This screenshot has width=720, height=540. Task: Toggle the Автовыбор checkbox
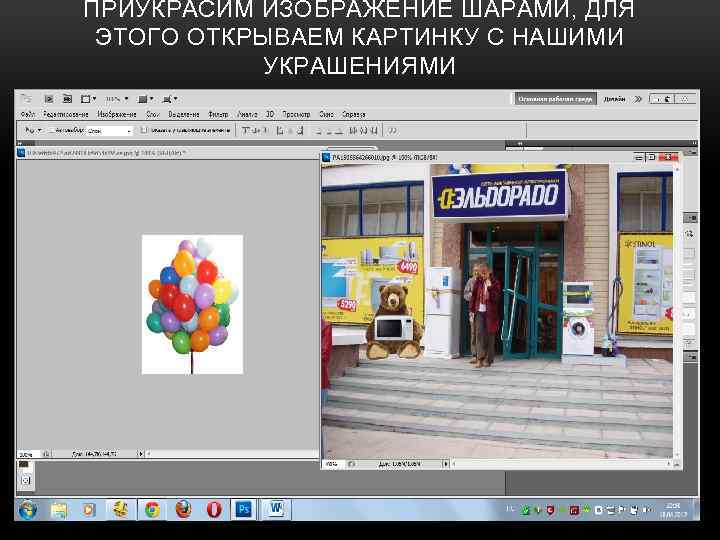pyautogui.click(x=51, y=131)
